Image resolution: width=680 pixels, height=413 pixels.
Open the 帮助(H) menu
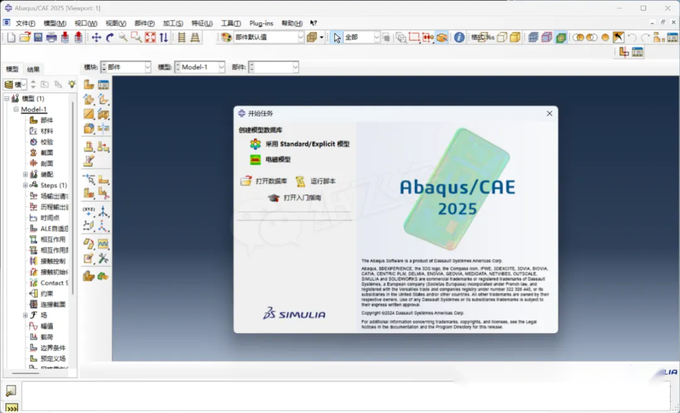(x=292, y=23)
